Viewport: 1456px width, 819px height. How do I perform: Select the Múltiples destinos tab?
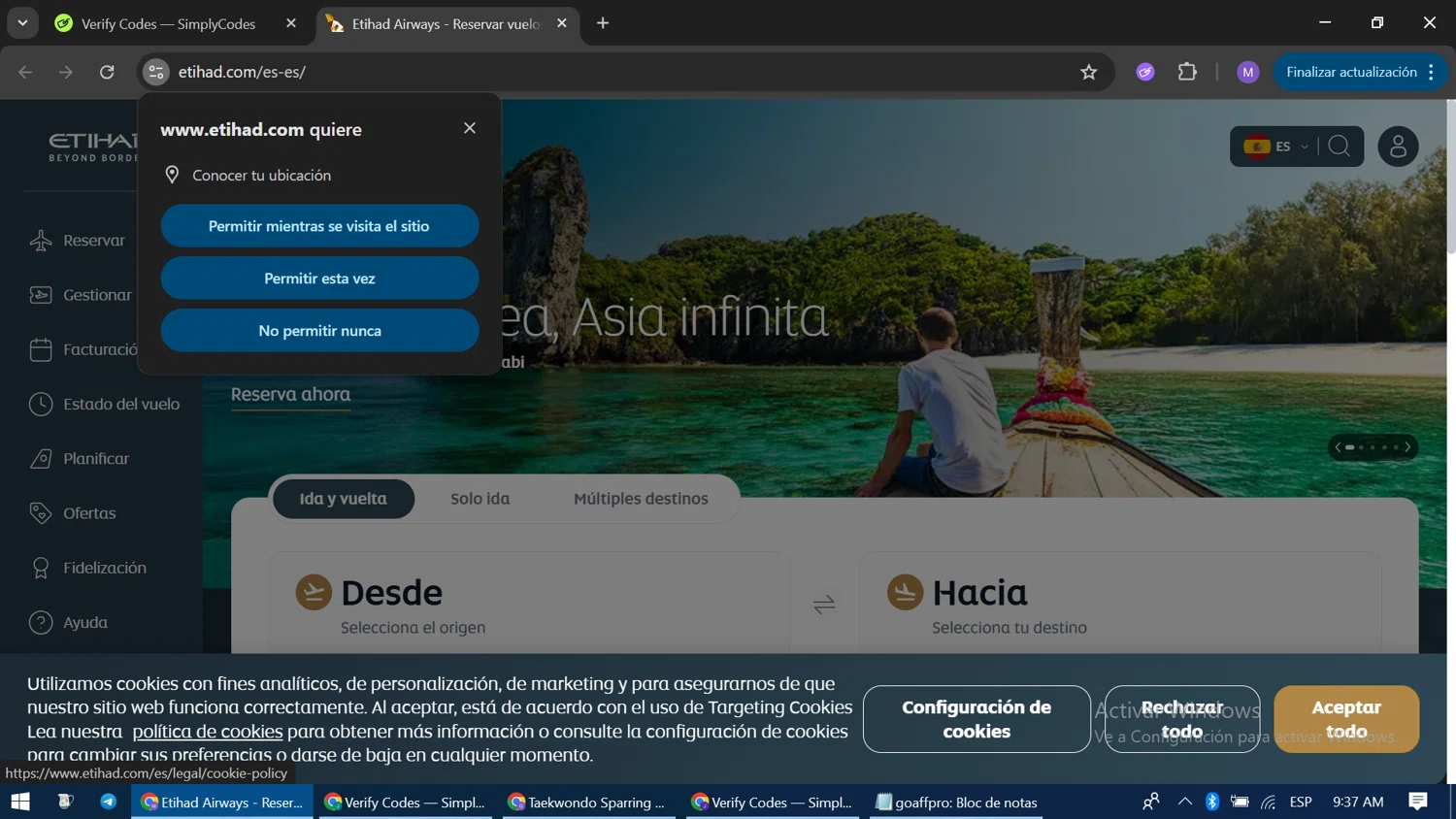[641, 499]
